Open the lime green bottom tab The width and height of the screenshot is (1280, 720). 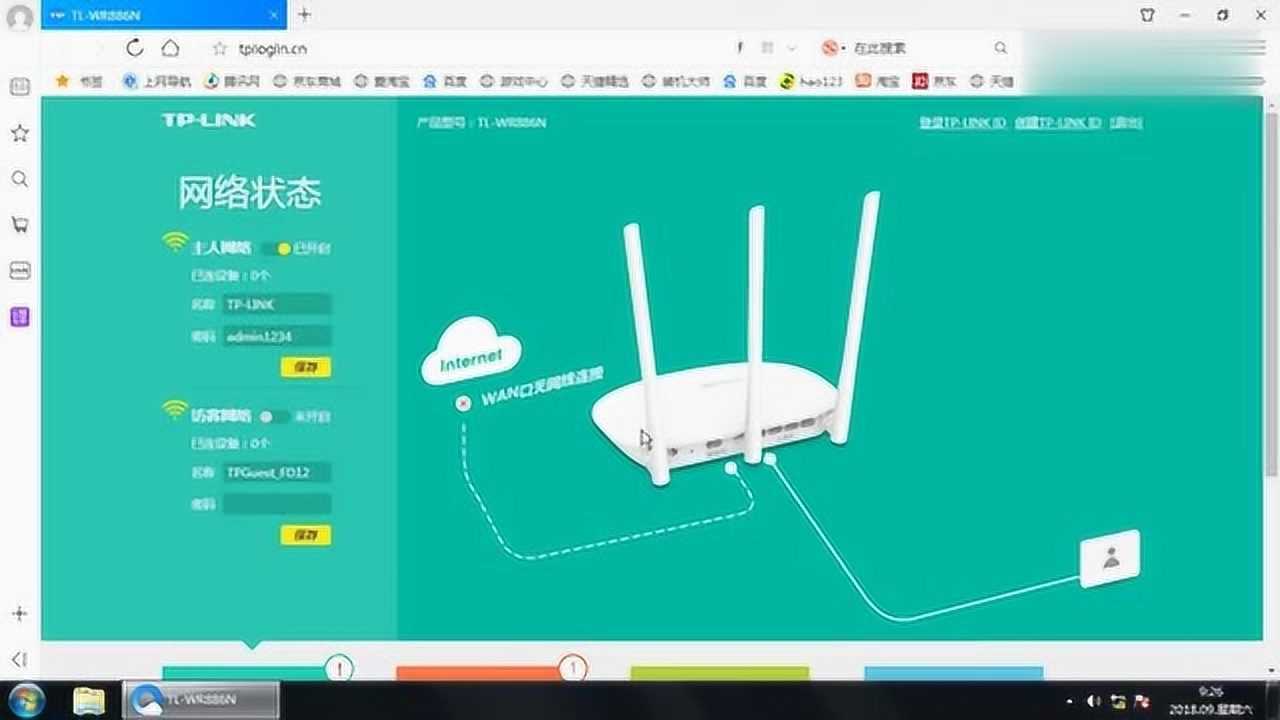point(719,674)
